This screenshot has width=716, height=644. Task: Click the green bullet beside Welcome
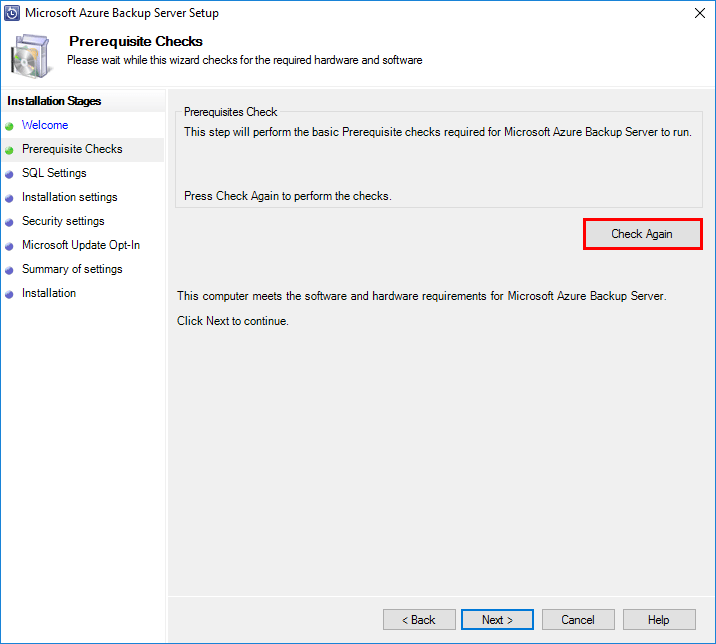point(10,126)
